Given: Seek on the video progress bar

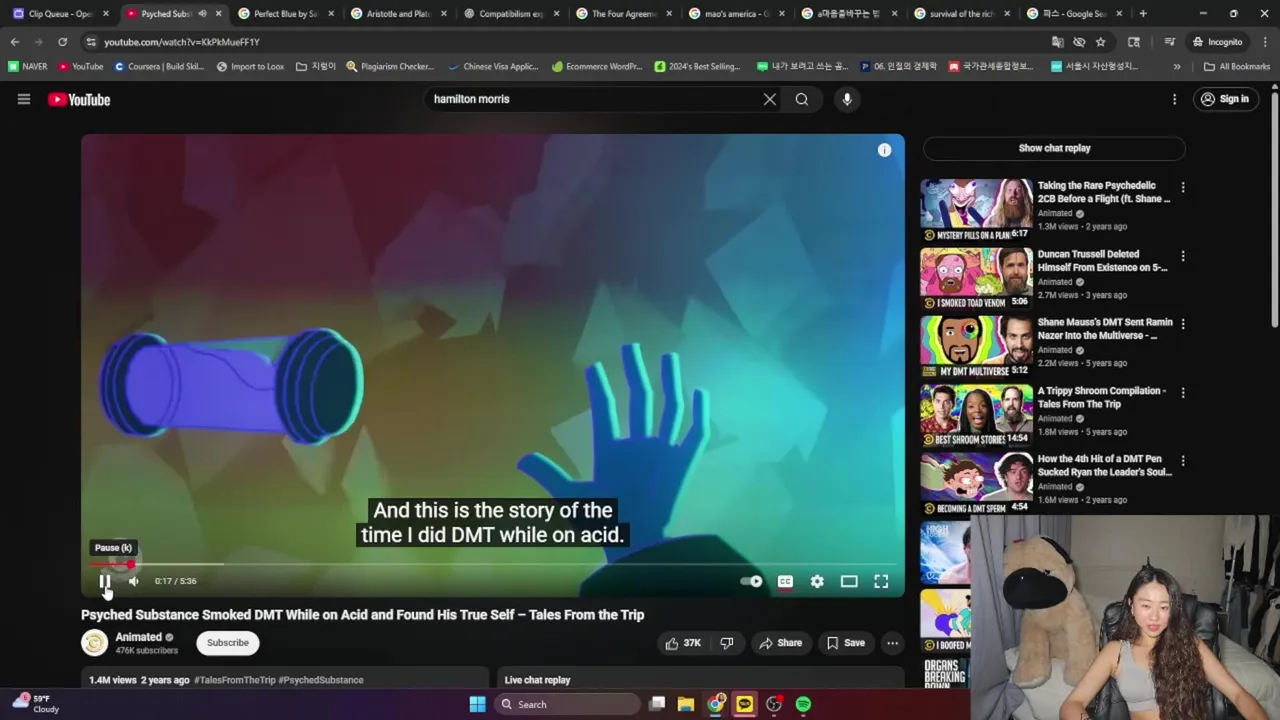Looking at the screenshot, I should click(x=492, y=564).
